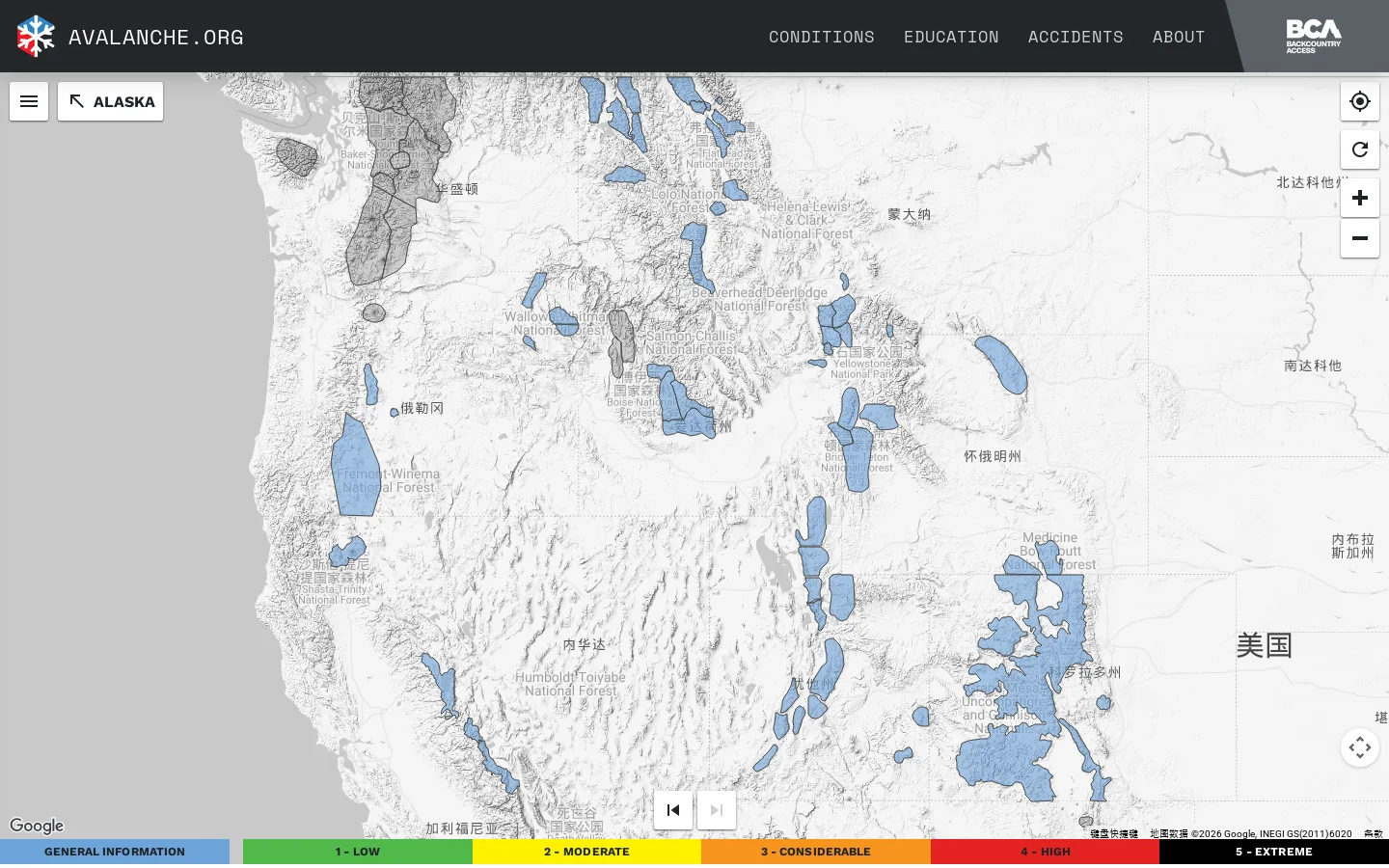Image resolution: width=1389 pixels, height=868 pixels.
Task: Open the Education menu
Action: pyautogui.click(x=951, y=37)
